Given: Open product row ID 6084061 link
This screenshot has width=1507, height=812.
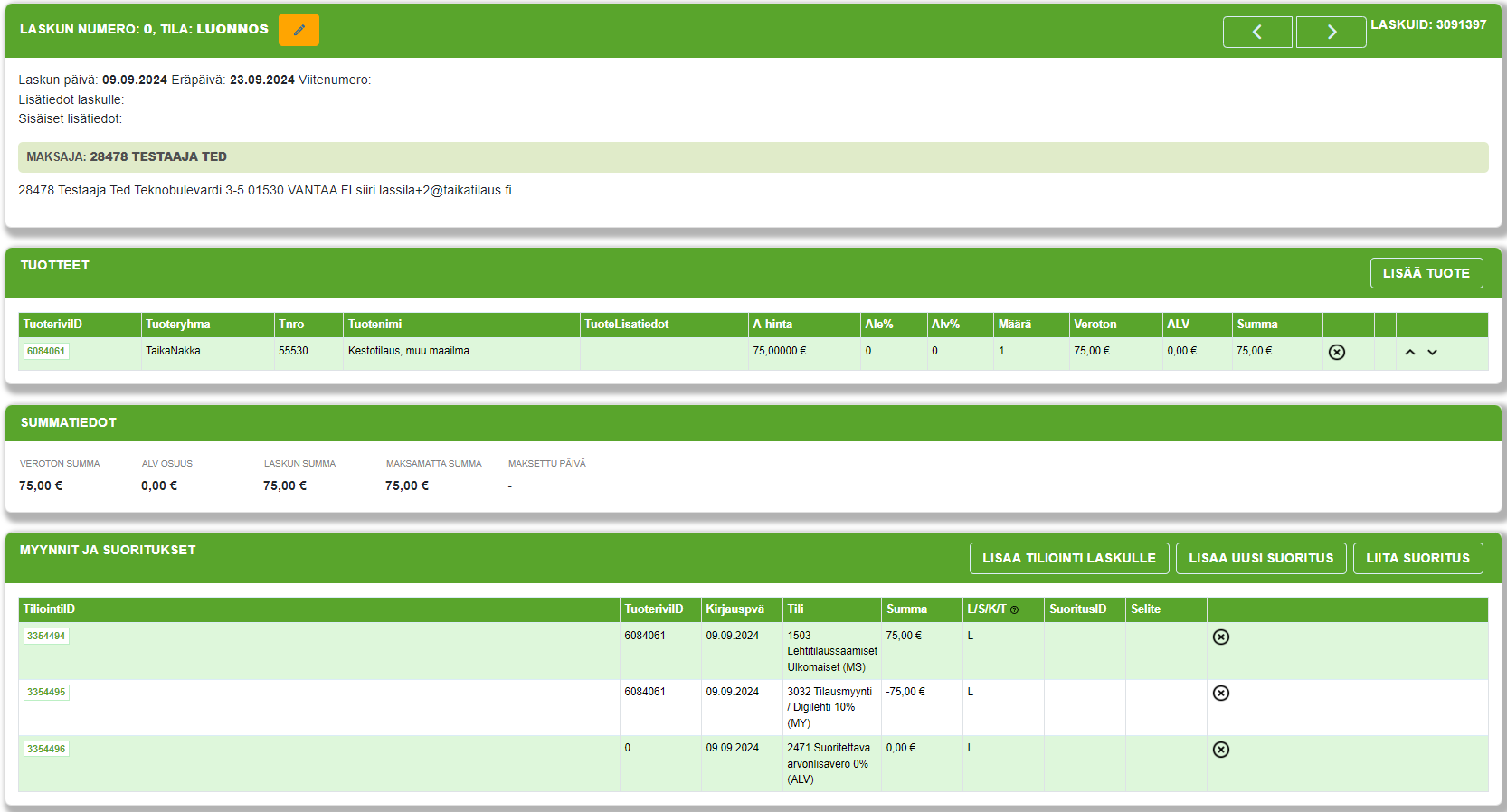Looking at the screenshot, I should (46, 351).
